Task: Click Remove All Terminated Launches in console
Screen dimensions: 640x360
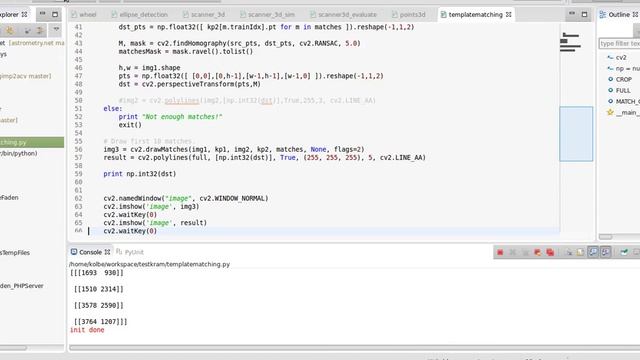Action: 525,253
